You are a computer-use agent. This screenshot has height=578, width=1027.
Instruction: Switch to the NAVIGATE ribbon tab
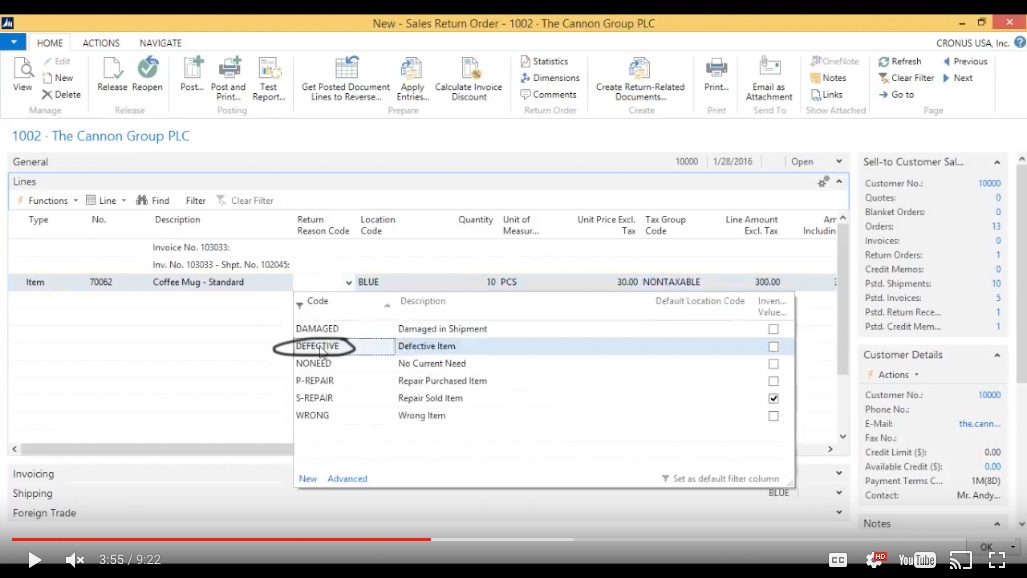(x=160, y=43)
